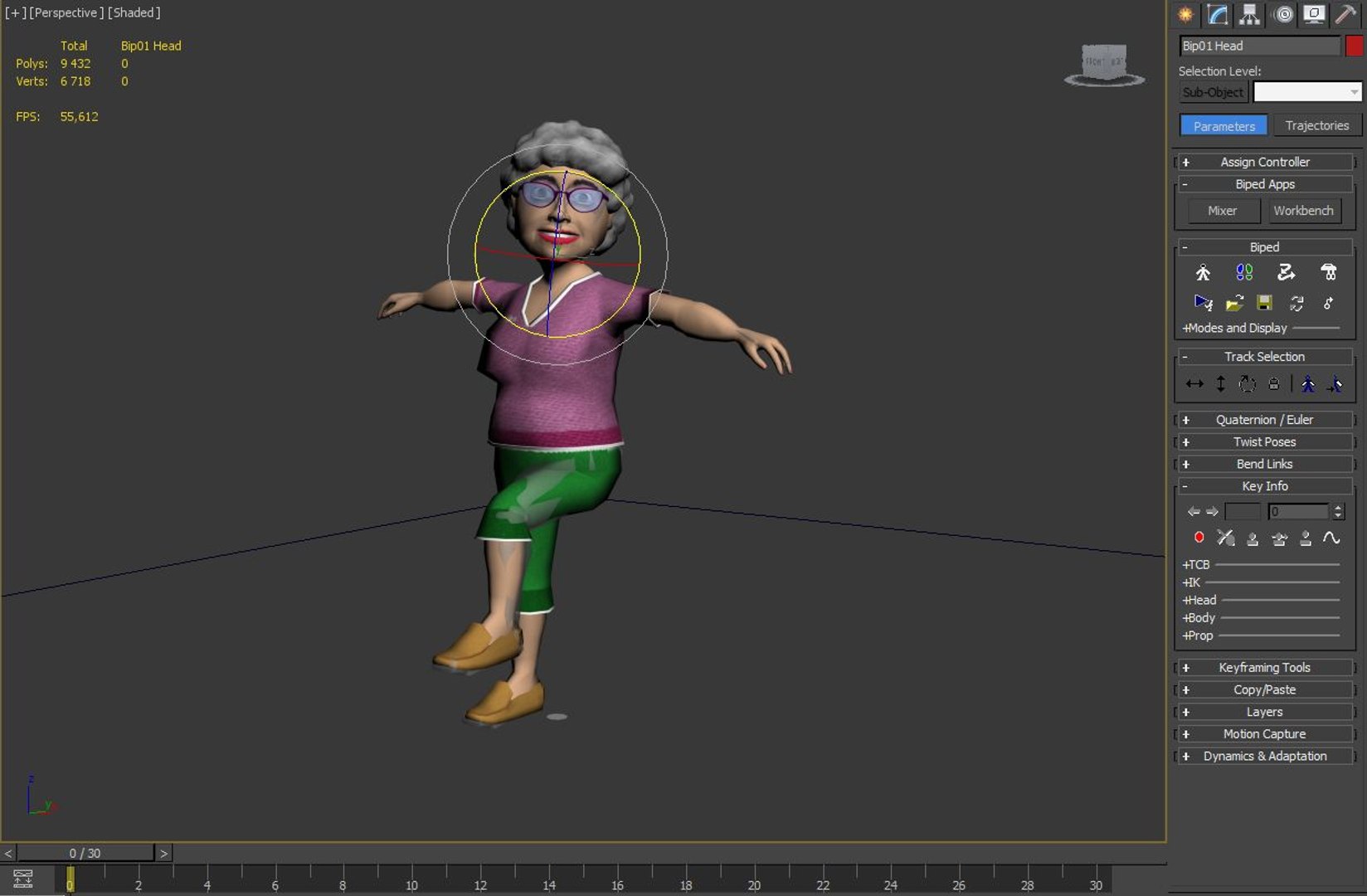
Task: Collapse Track Selection rollout
Action: coord(1265,357)
